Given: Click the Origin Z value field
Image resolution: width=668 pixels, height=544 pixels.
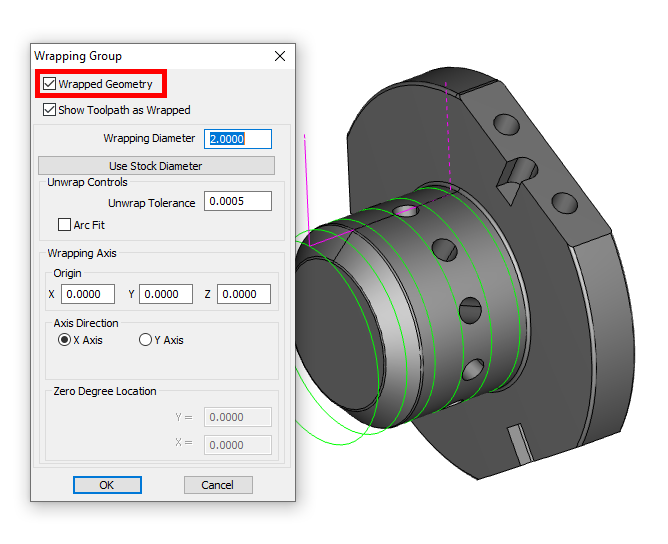Looking at the screenshot, I should click(244, 294).
